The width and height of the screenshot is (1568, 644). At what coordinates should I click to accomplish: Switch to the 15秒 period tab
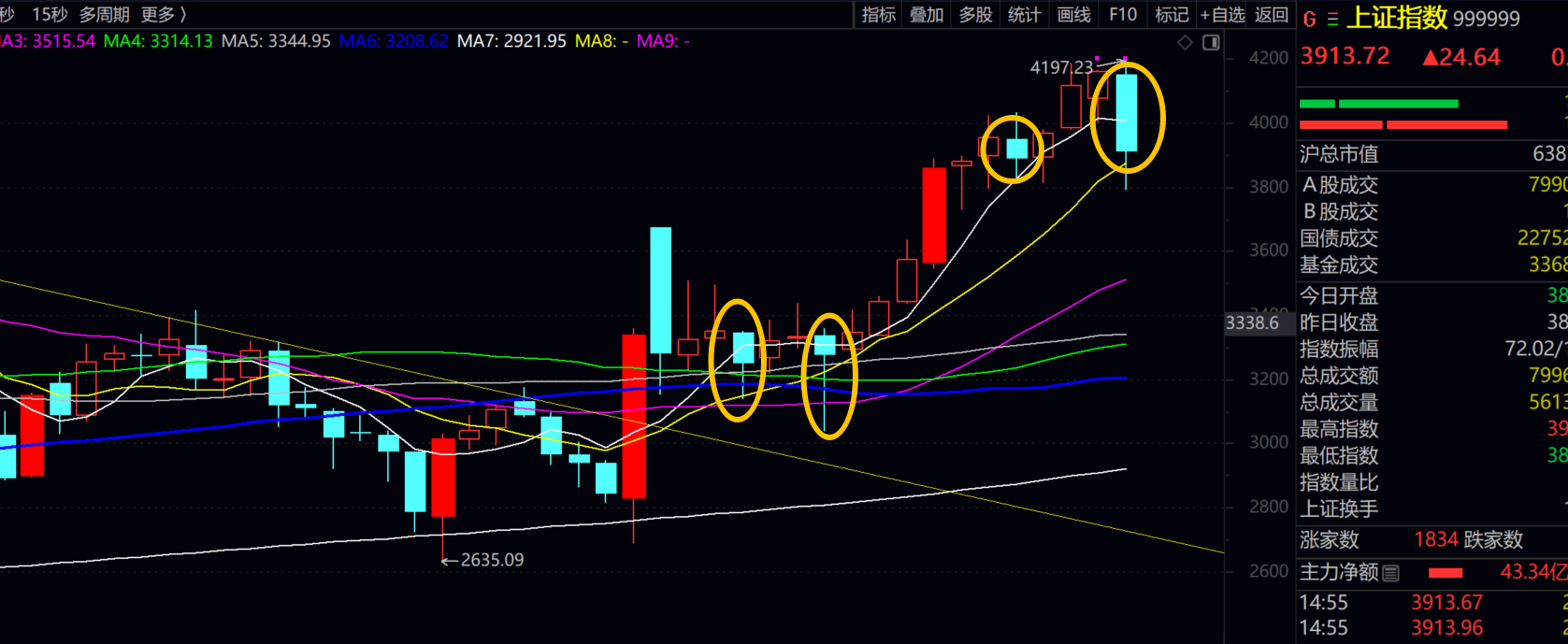click(50, 14)
